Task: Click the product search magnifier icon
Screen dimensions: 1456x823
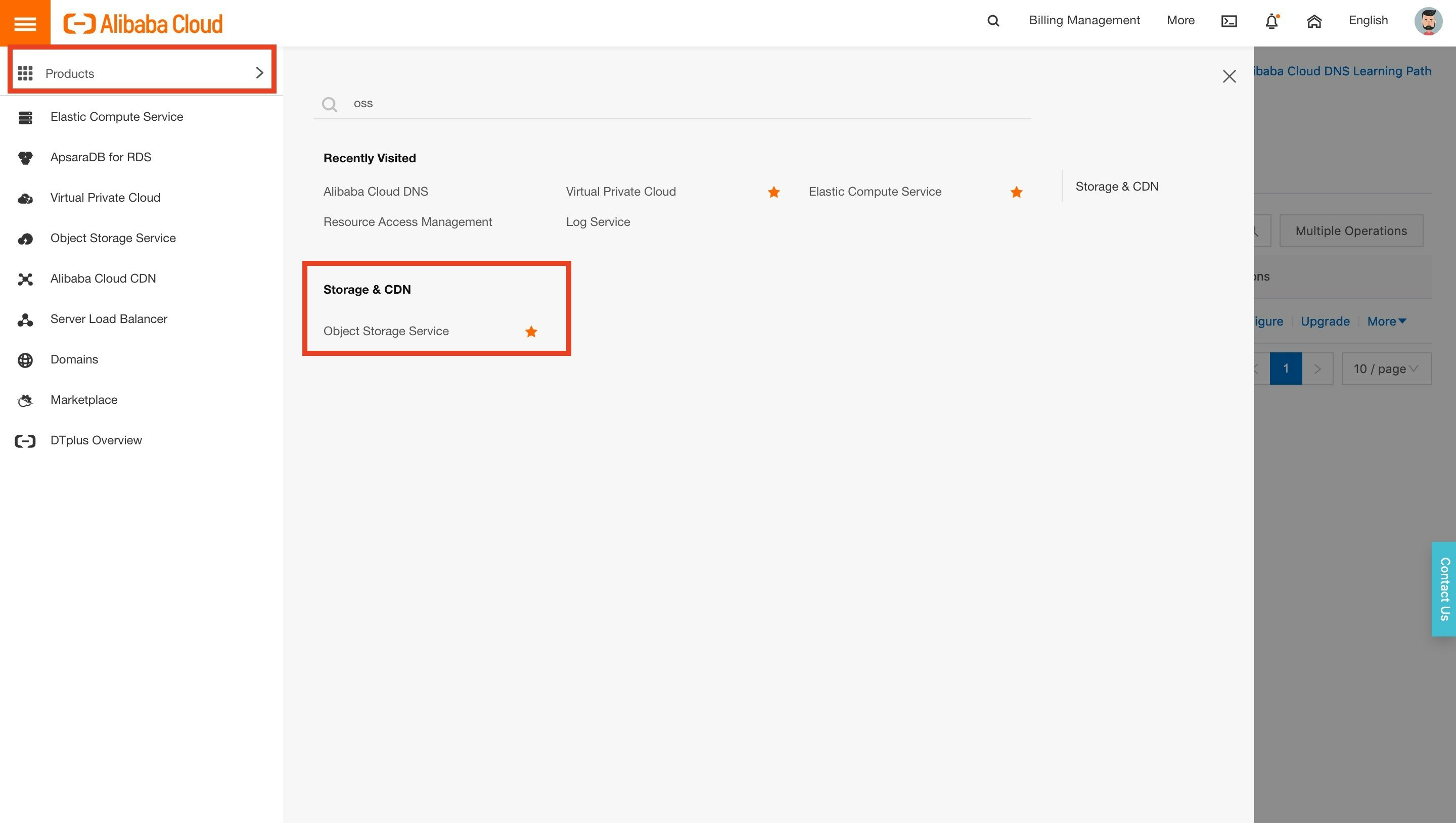Action: click(x=330, y=104)
